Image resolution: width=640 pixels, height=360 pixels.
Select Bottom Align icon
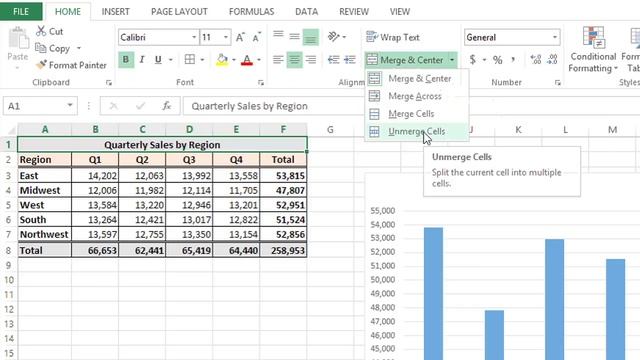(310, 37)
